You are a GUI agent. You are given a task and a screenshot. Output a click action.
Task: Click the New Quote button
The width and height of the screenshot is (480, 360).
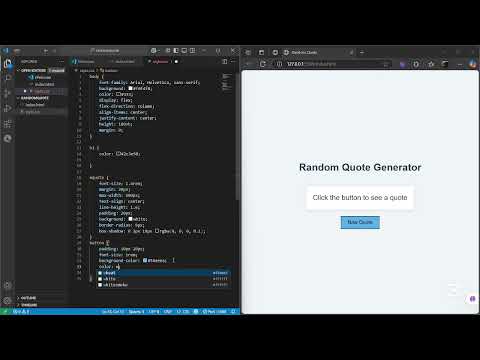tap(360, 222)
